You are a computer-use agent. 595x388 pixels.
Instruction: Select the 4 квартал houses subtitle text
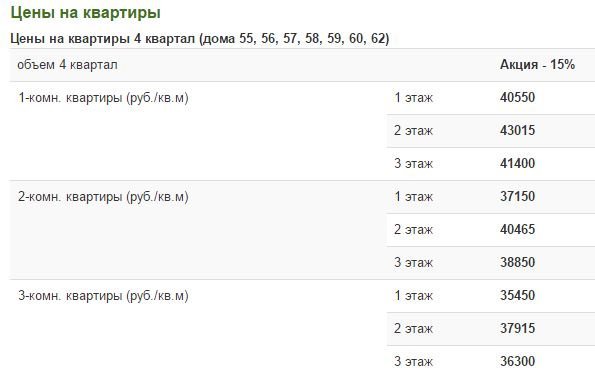[200, 39]
